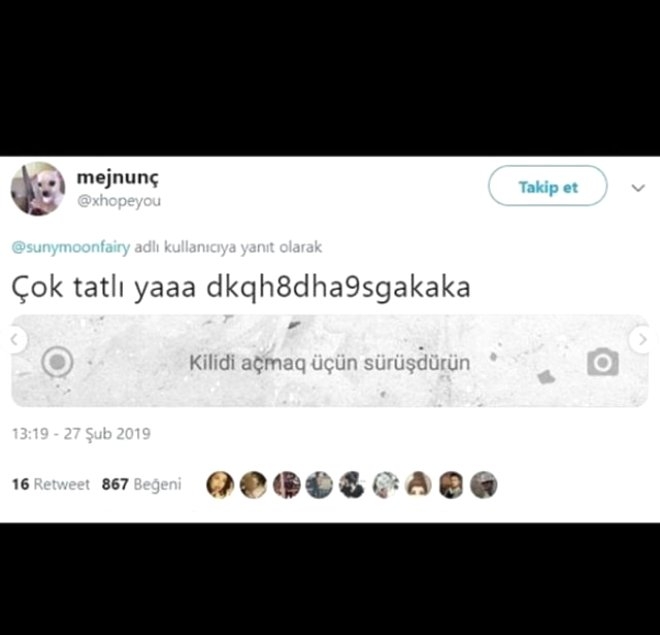Image resolution: width=660 pixels, height=635 pixels.
Task: Tap the round record icon in image
Action: 58,361
